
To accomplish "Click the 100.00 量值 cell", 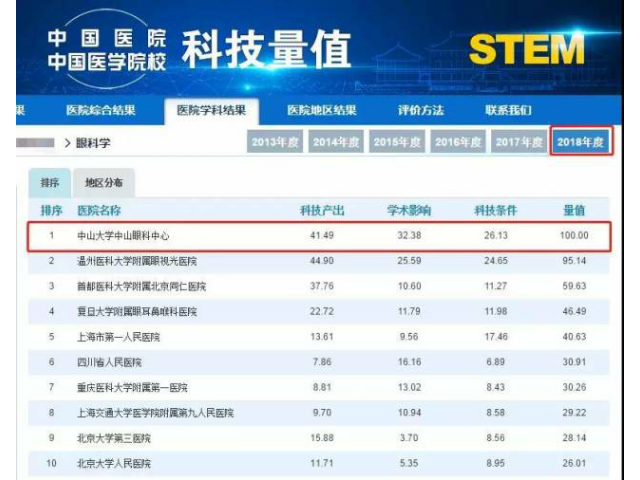I will 574,236.
